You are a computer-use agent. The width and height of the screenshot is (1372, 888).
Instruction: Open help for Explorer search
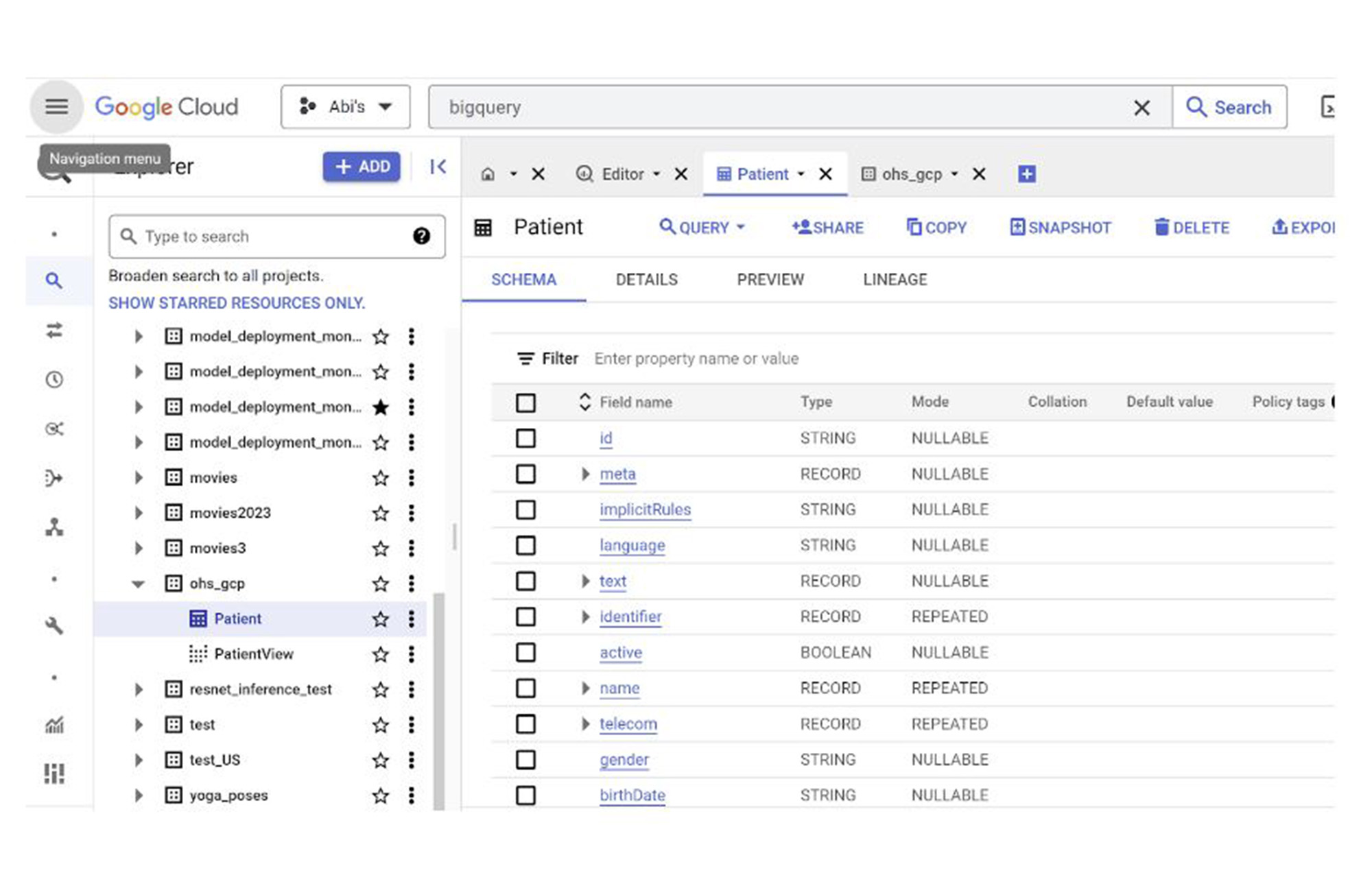coord(421,237)
